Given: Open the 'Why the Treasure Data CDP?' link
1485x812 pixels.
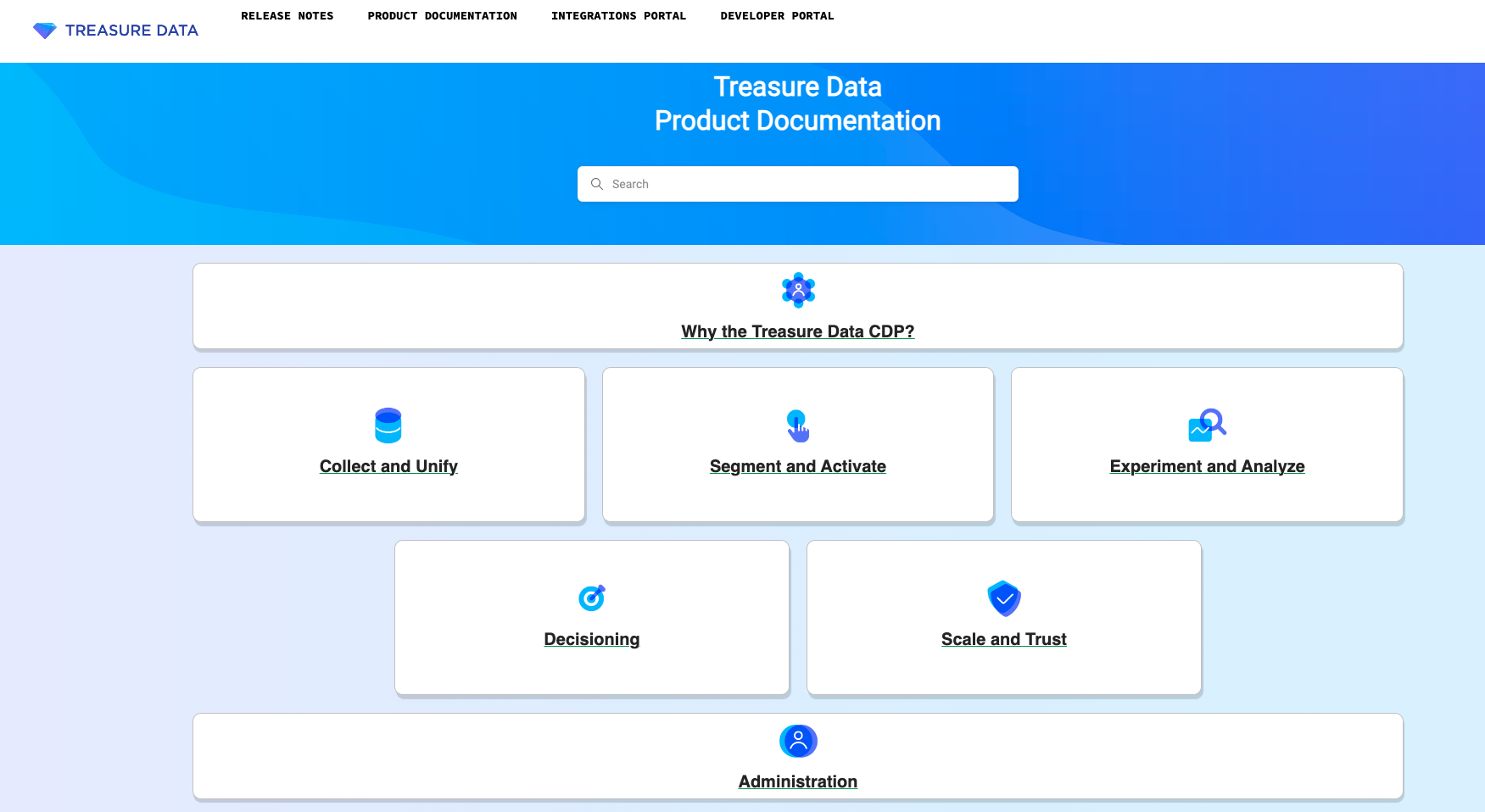Looking at the screenshot, I should click(797, 331).
